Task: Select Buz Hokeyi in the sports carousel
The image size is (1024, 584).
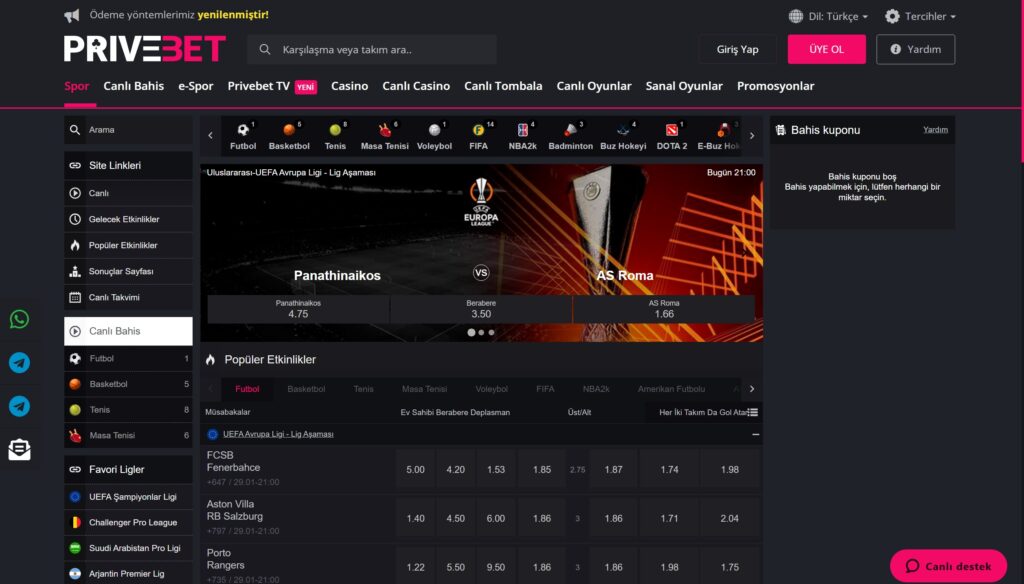Action: coord(623,136)
